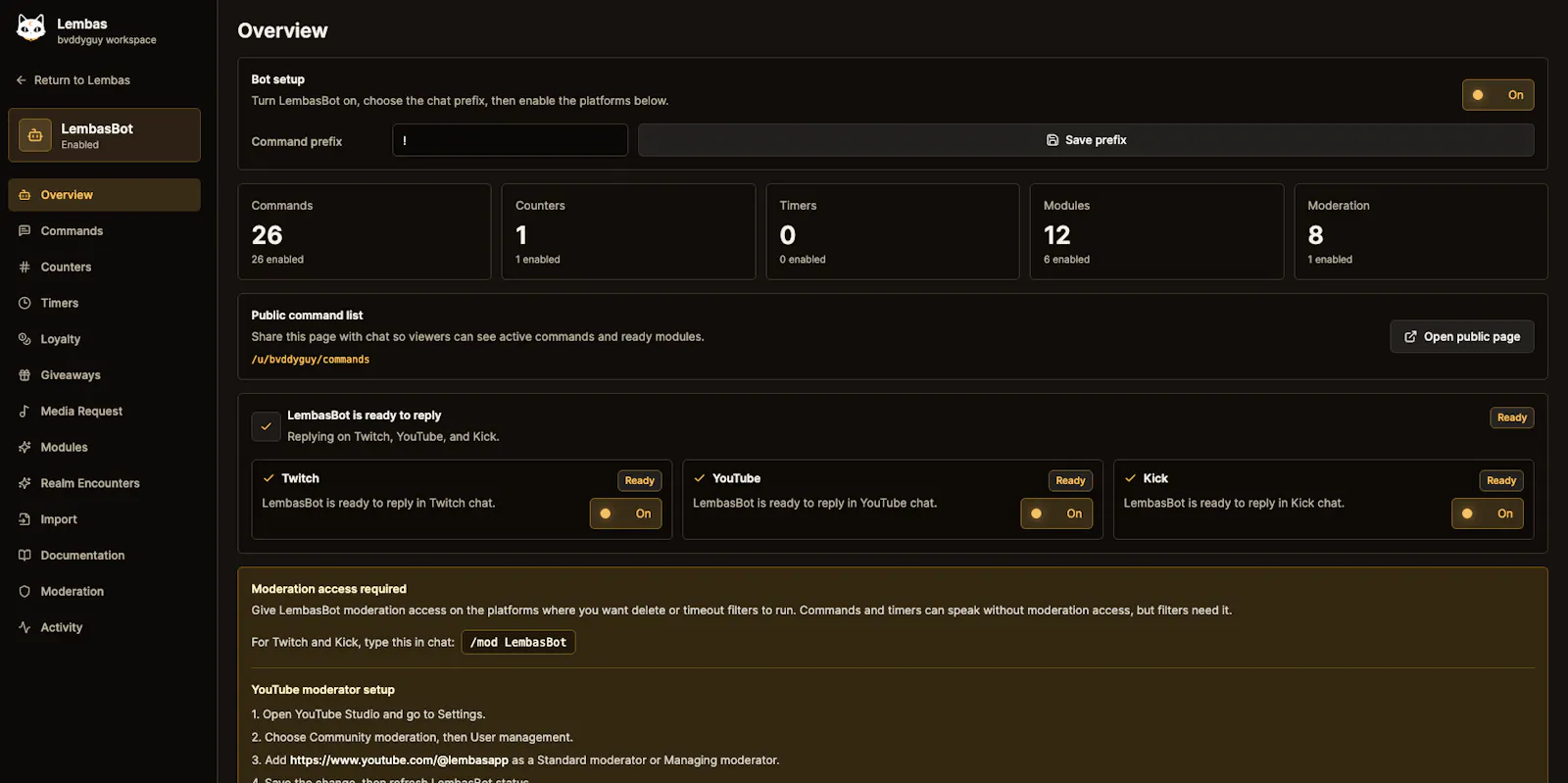
Task: Click the Loyalty coins icon in the sidebar
Action: pyautogui.click(x=24, y=339)
